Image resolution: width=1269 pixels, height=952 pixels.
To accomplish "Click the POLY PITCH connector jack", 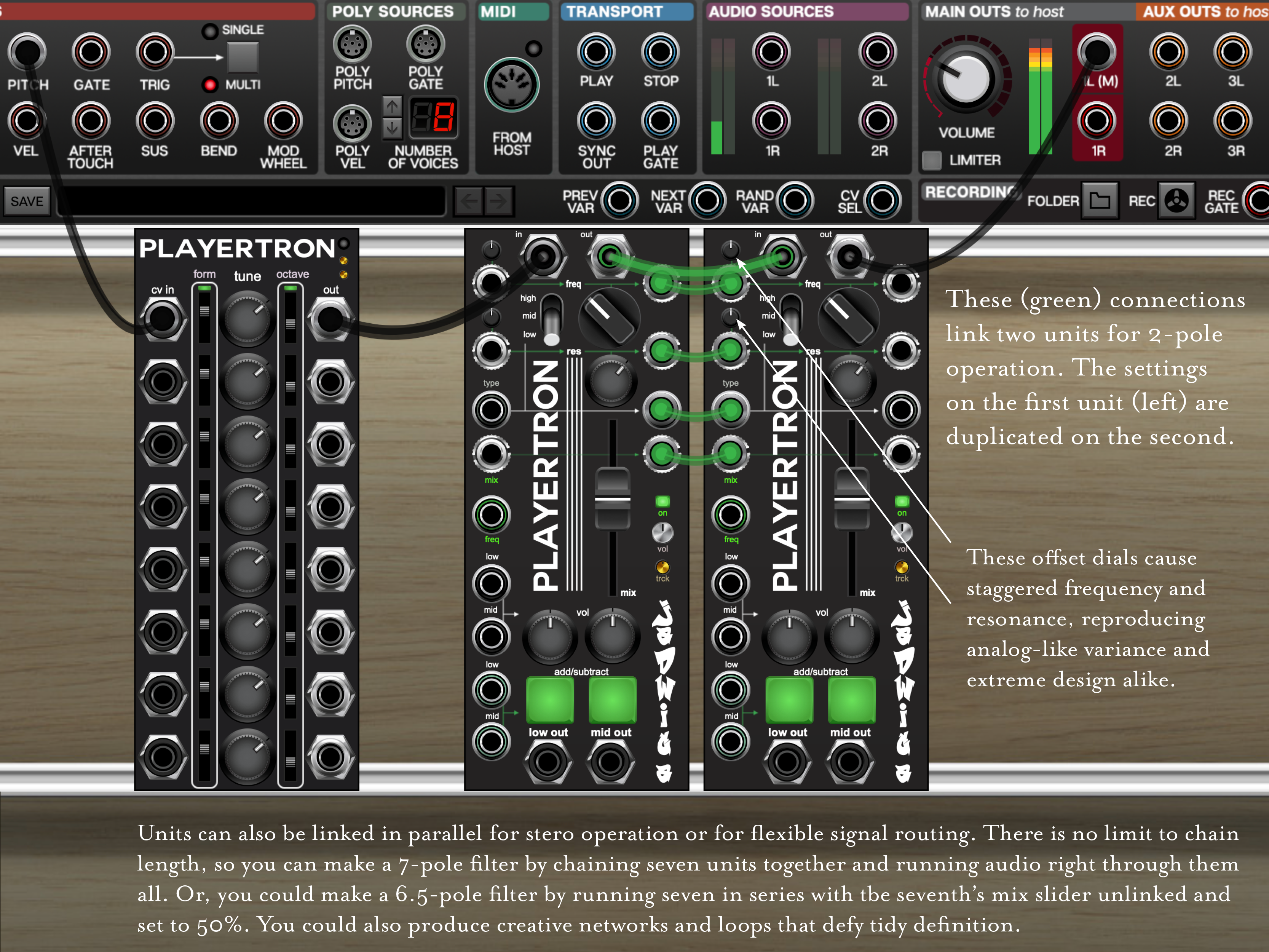I will click(x=352, y=44).
